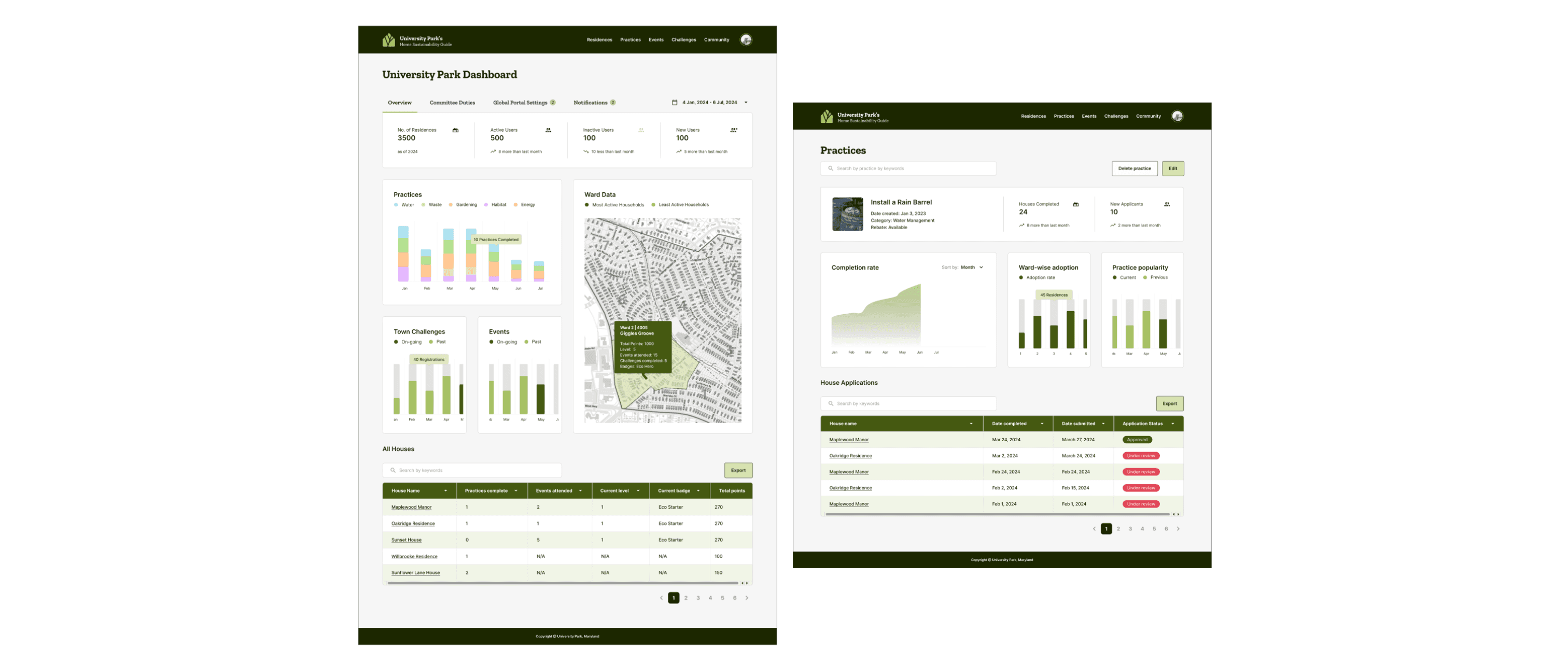Open the Notifications tab
Screen dimensions: 1568x646
point(591,103)
